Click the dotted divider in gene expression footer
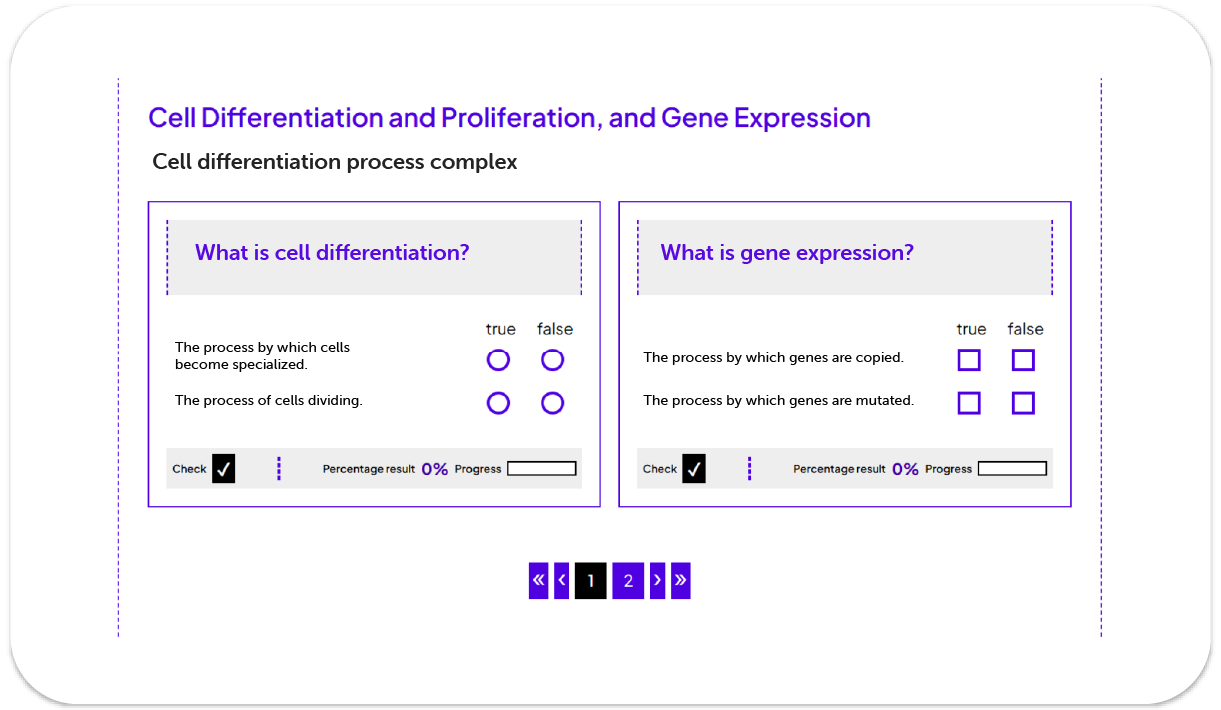Image resolution: width=1221 pixels, height=710 pixels. click(749, 468)
